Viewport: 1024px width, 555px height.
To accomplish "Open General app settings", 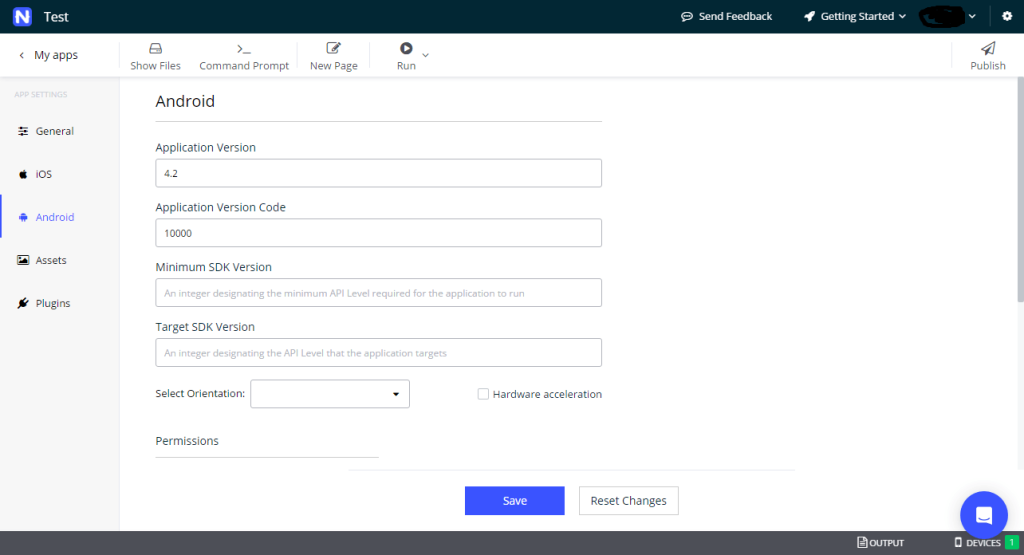I will (46, 131).
